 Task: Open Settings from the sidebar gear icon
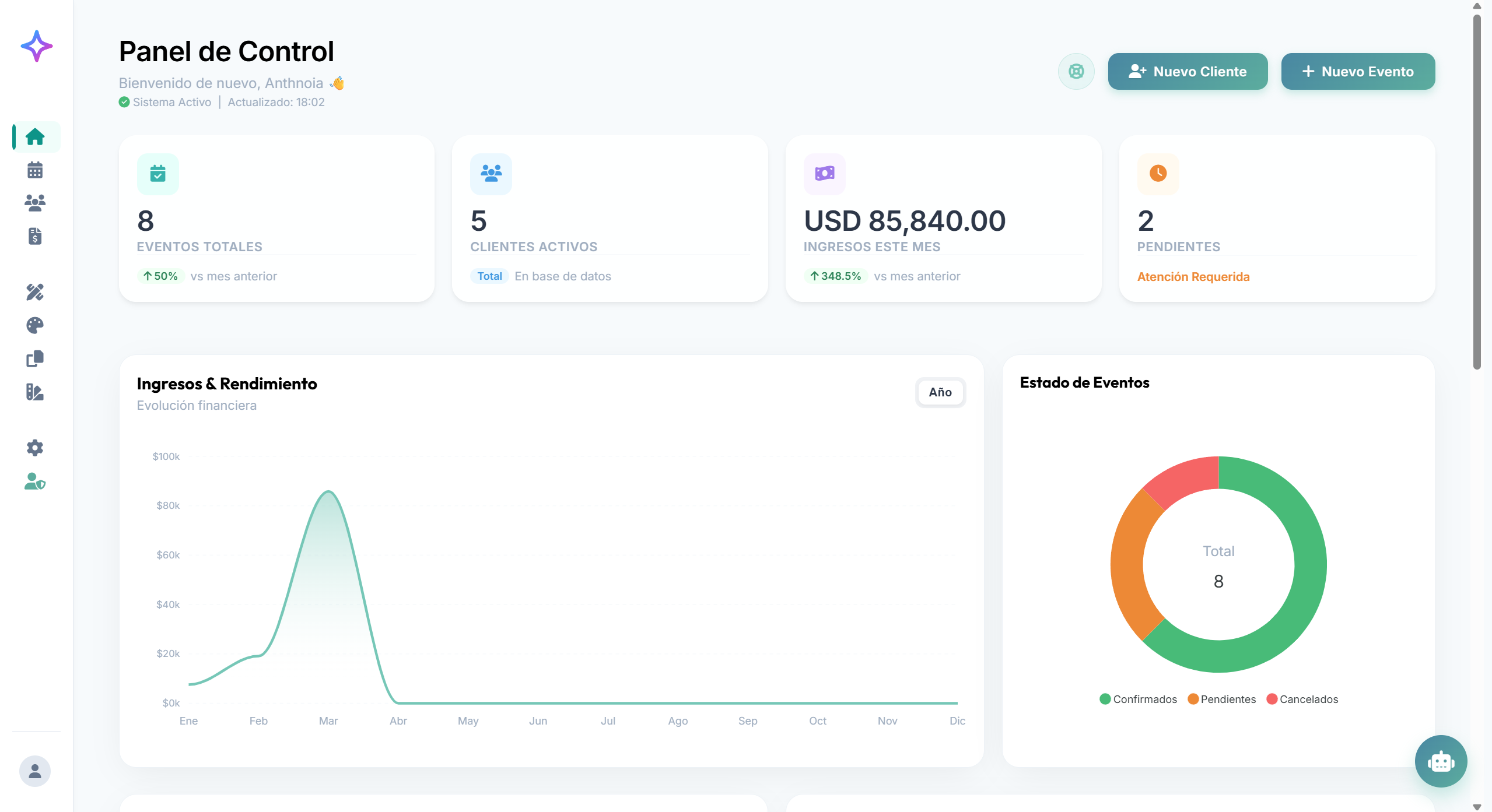pos(34,447)
